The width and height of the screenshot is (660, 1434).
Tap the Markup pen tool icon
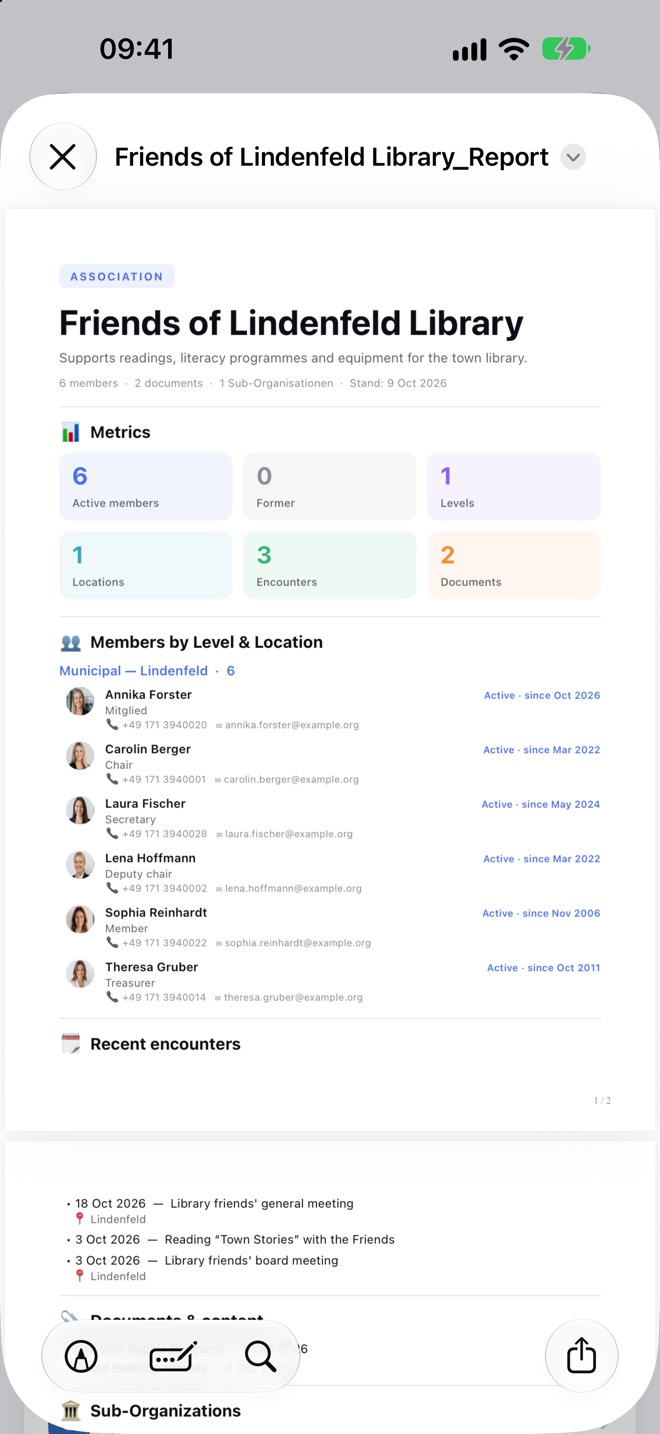81,1356
